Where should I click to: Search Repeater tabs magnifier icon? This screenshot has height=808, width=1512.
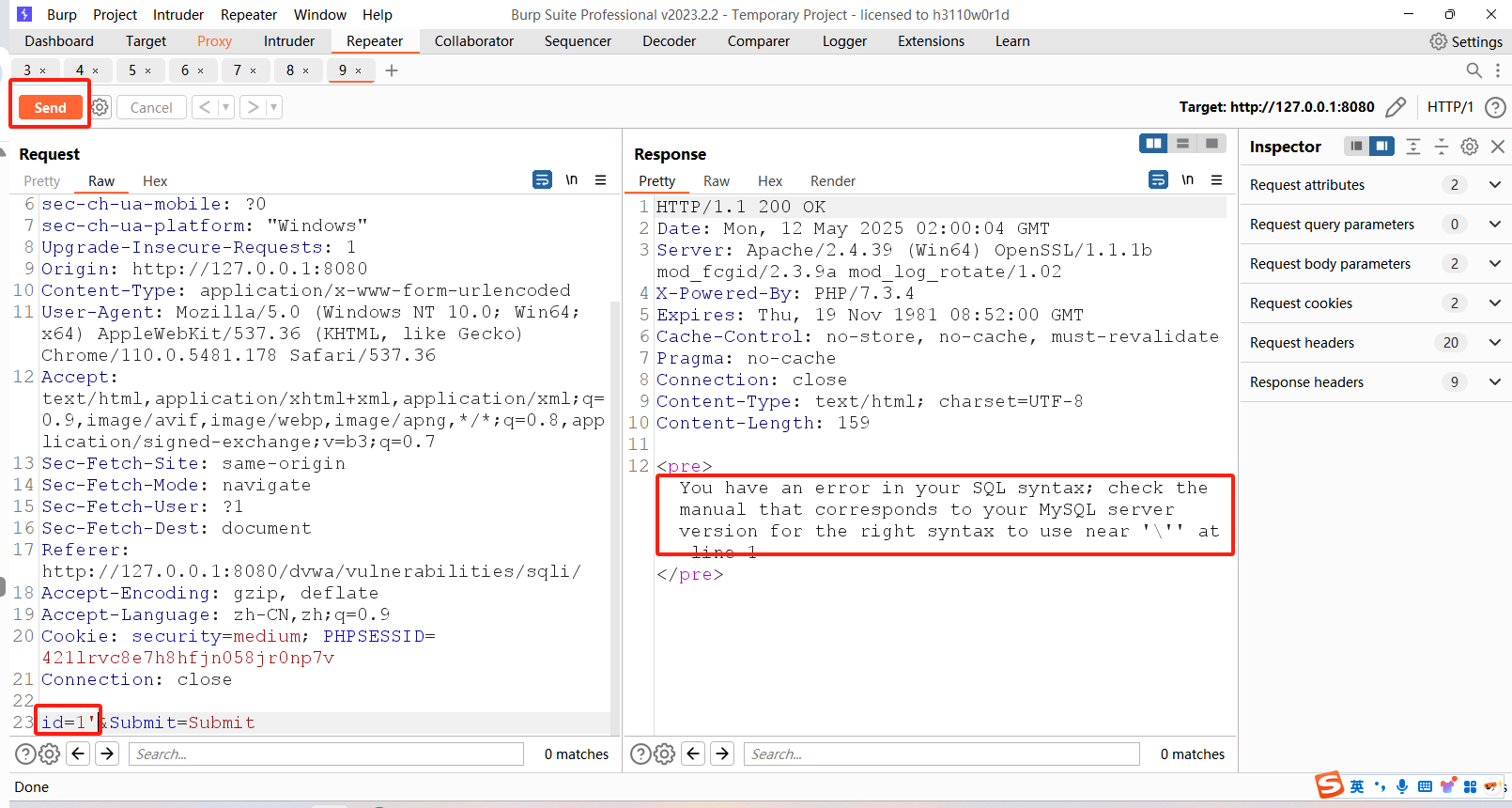(1474, 70)
